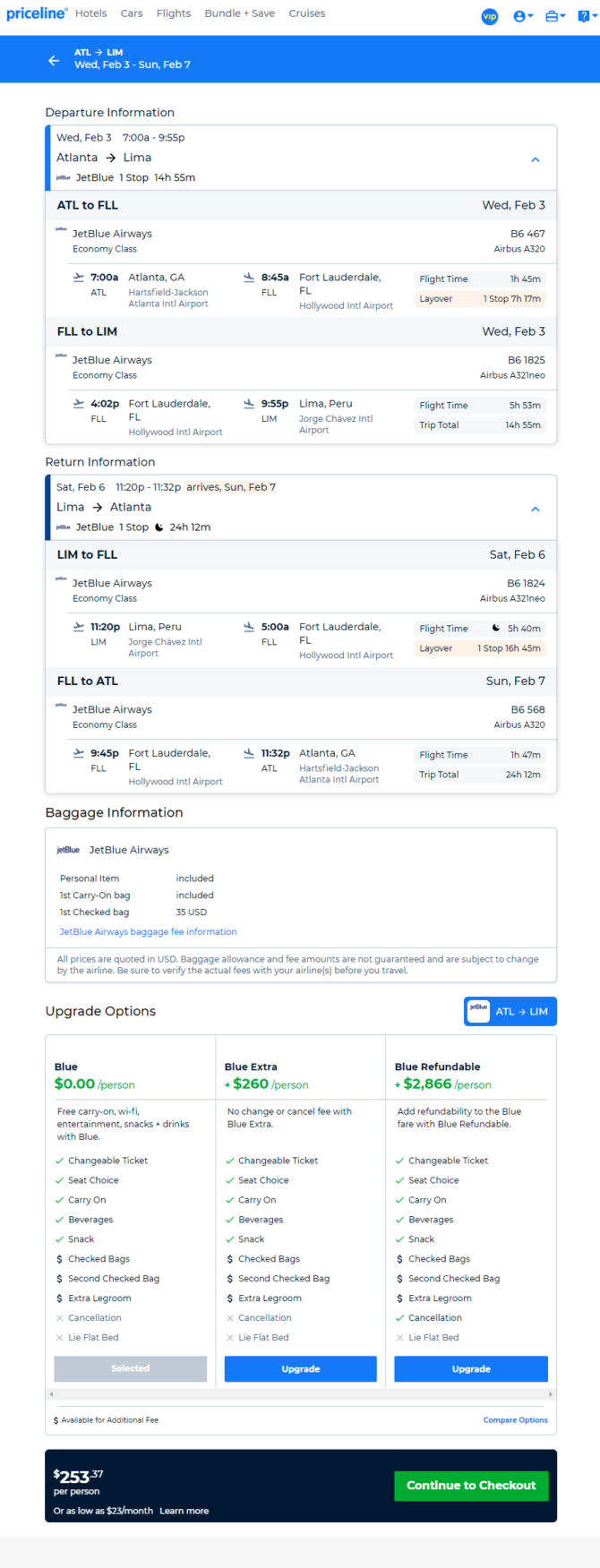The height and width of the screenshot is (1568, 600).
Task: Click the back arrow in blue header
Action: point(54,60)
